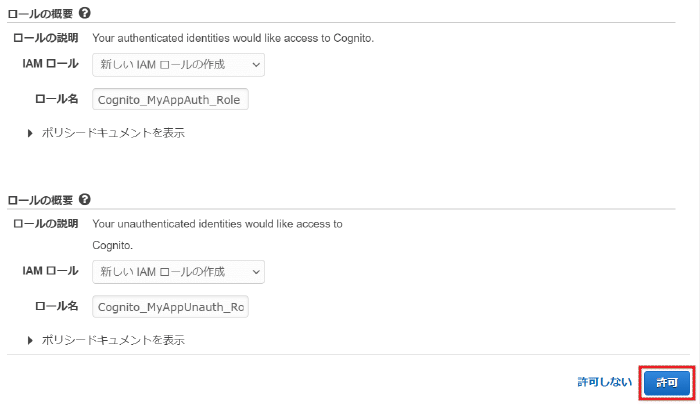Click the Cognito_MyAppAuth_Role name field

[x=170, y=100]
